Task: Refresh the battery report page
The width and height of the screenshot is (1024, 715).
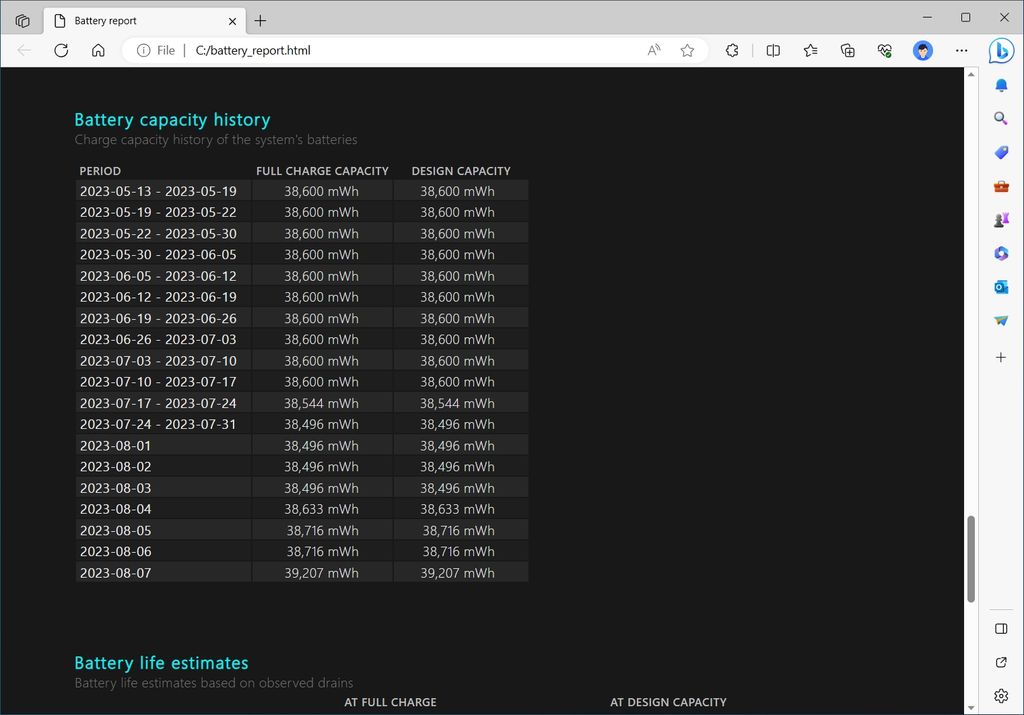Action: tap(61, 50)
